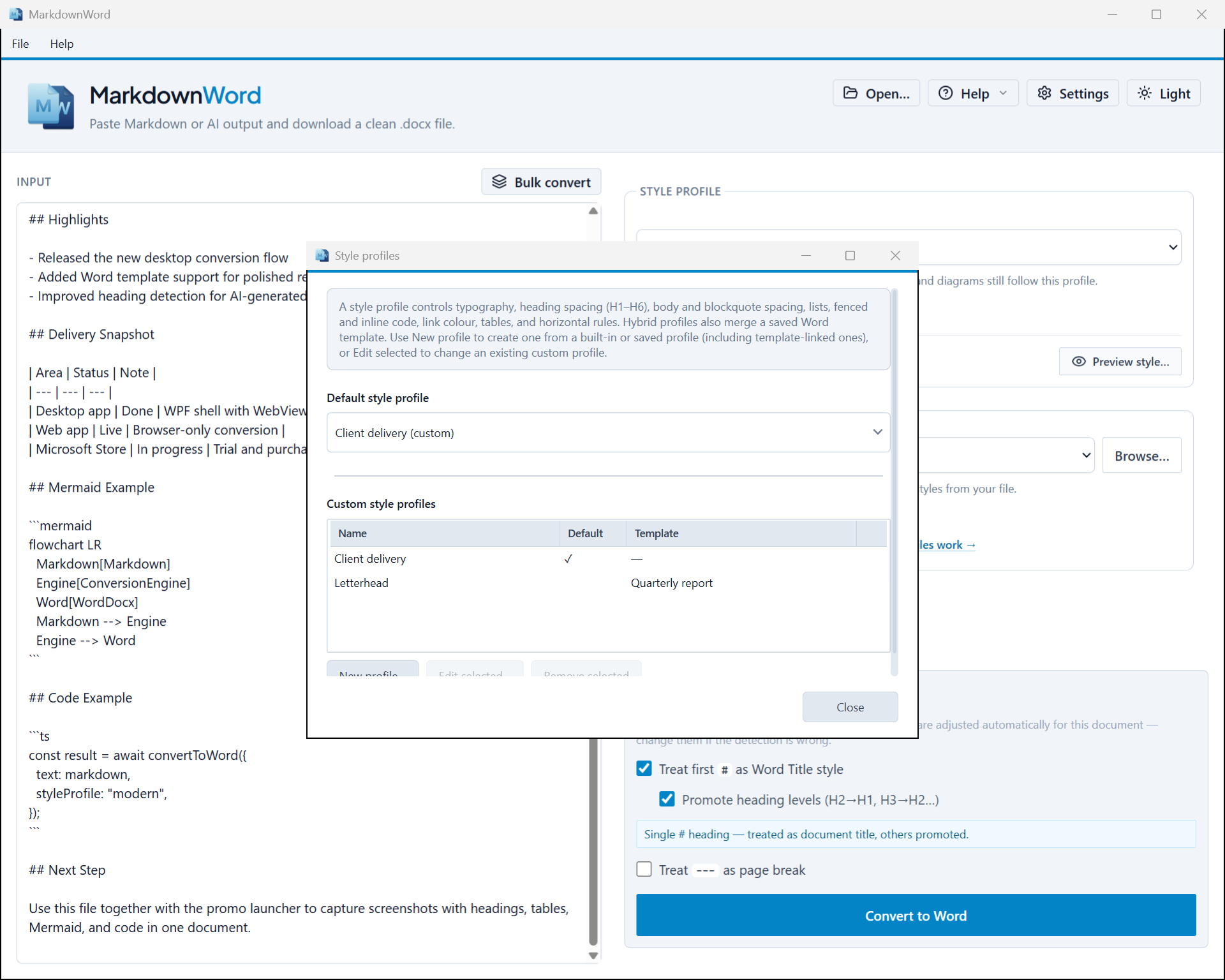This screenshot has width=1225, height=980.
Task: Maximize the Style profiles dialog
Action: (850, 256)
